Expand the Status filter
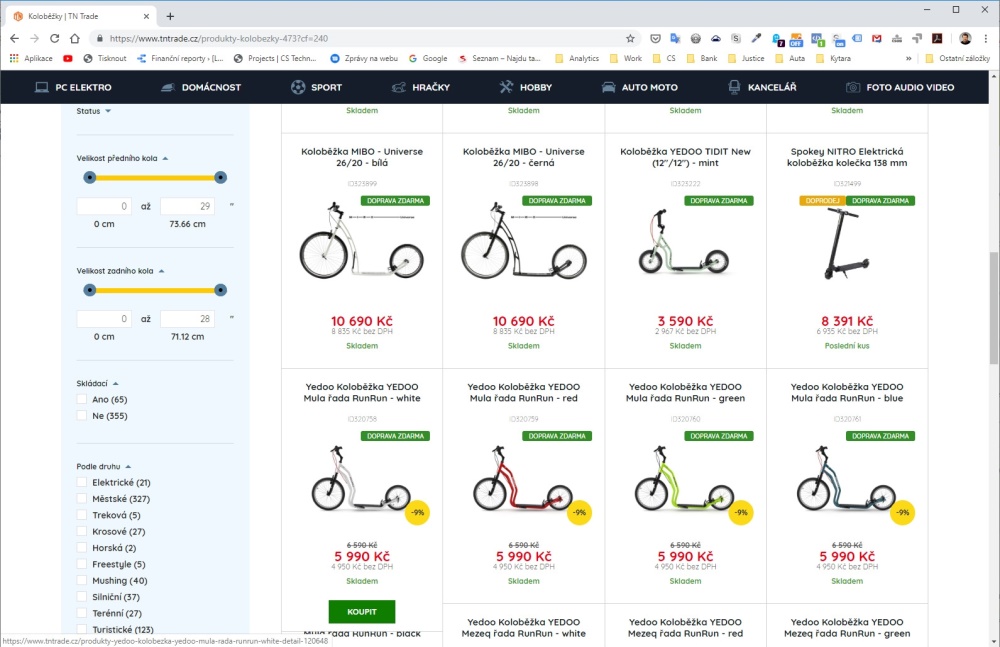This screenshot has height=647, width=1000. [x=94, y=111]
